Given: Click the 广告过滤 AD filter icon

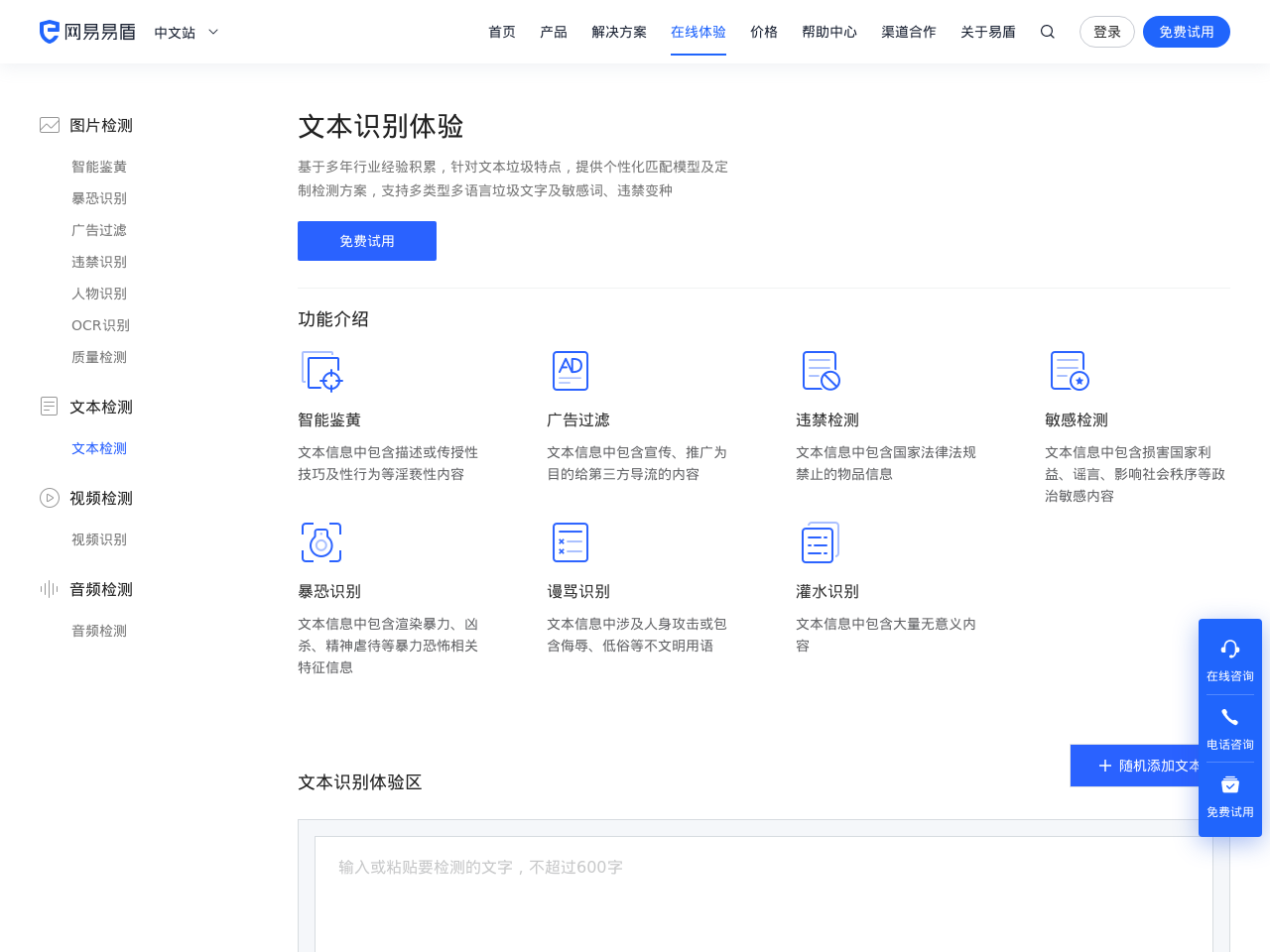Looking at the screenshot, I should click(x=570, y=370).
